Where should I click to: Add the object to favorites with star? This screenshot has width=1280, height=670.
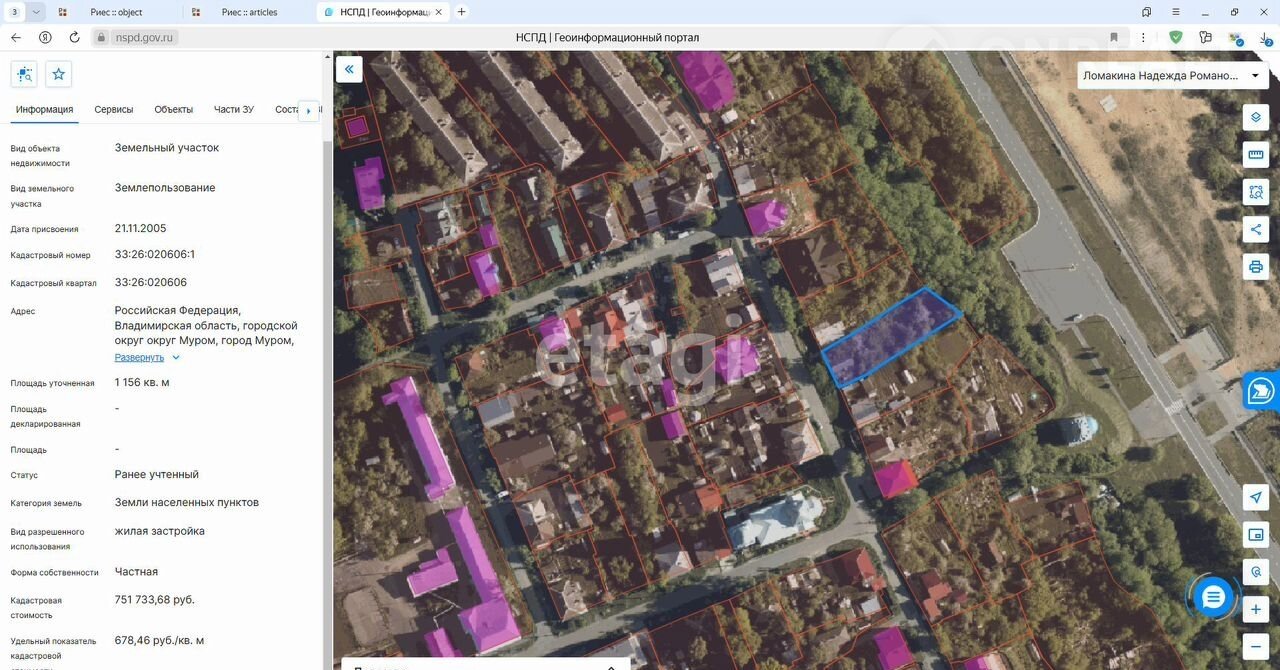[58, 74]
